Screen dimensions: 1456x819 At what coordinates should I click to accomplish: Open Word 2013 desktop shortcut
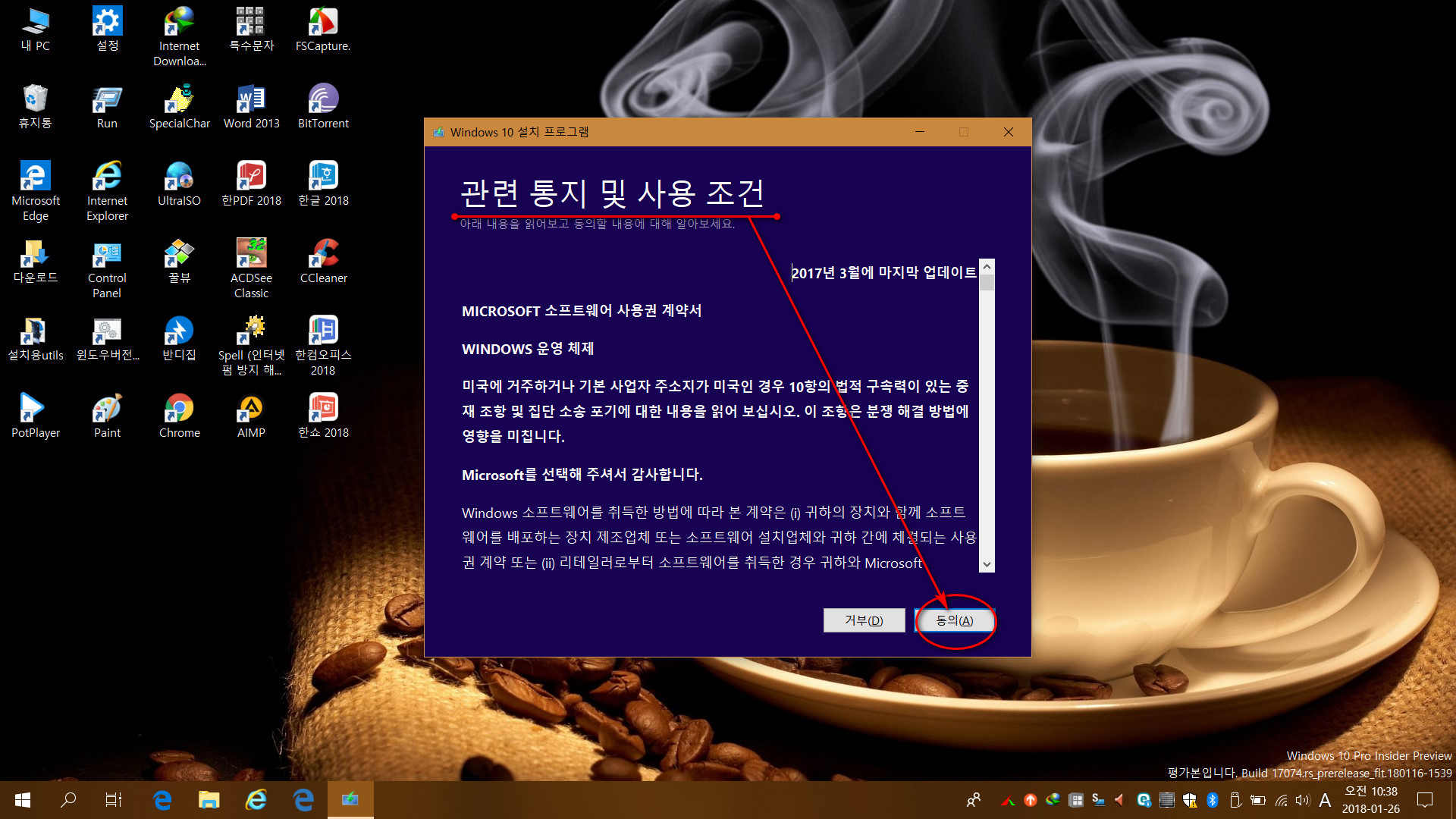point(252,107)
